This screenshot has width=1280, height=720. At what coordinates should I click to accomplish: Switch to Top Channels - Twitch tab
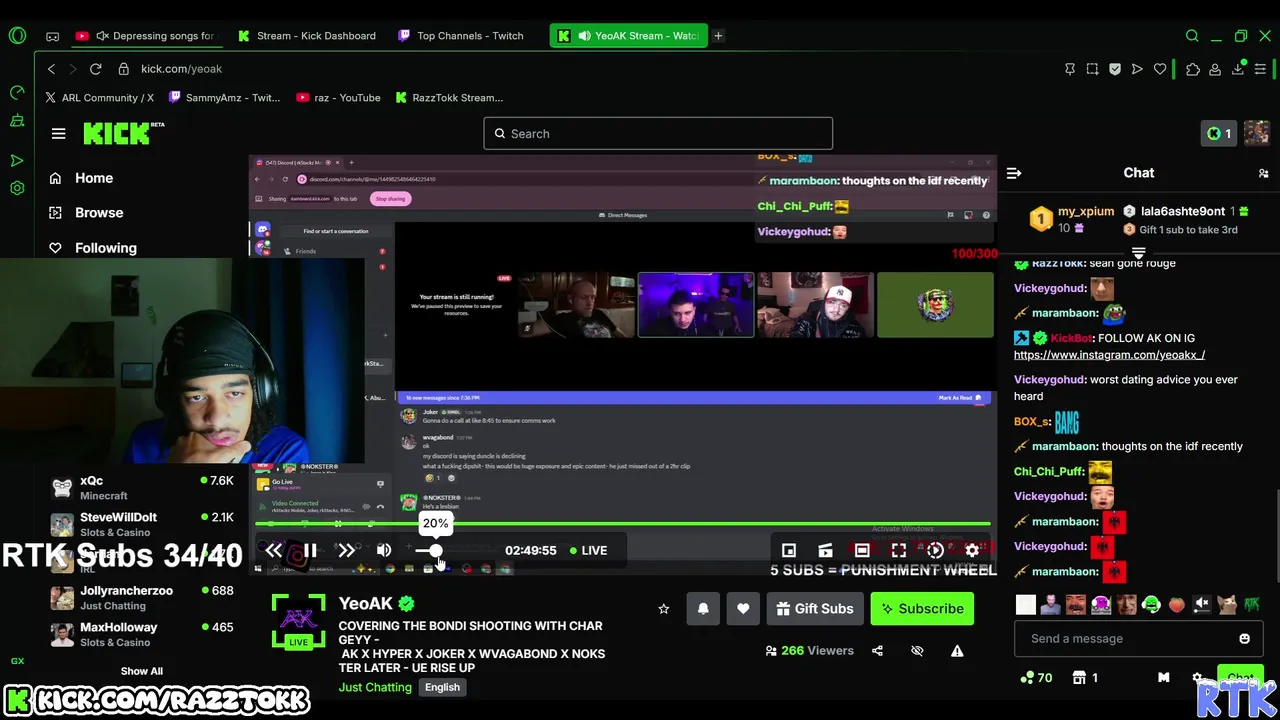click(x=460, y=36)
